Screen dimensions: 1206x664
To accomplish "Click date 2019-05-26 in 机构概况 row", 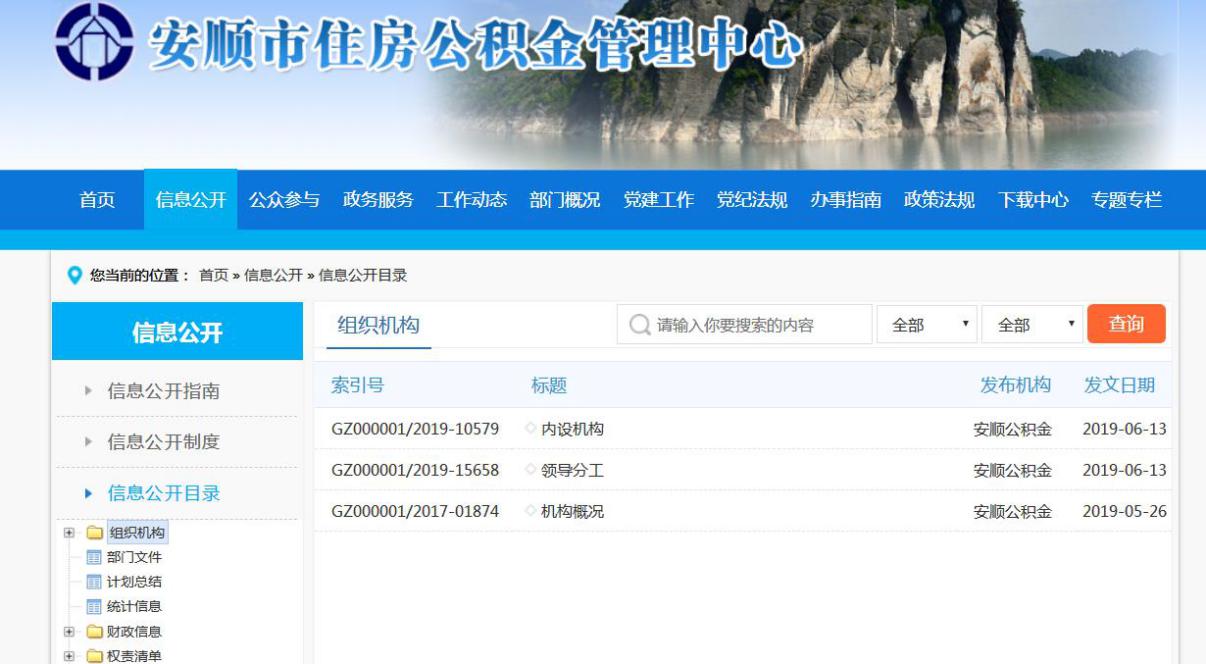I will [1124, 511].
